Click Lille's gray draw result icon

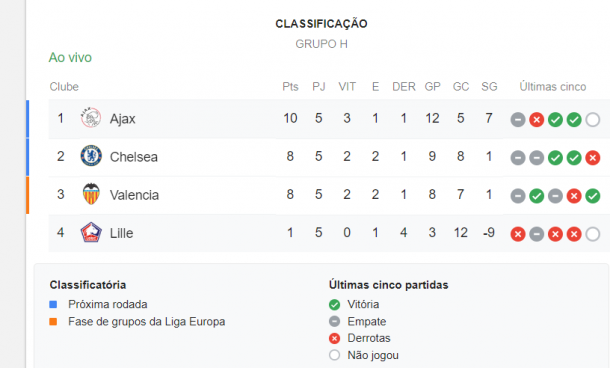(536, 234)
